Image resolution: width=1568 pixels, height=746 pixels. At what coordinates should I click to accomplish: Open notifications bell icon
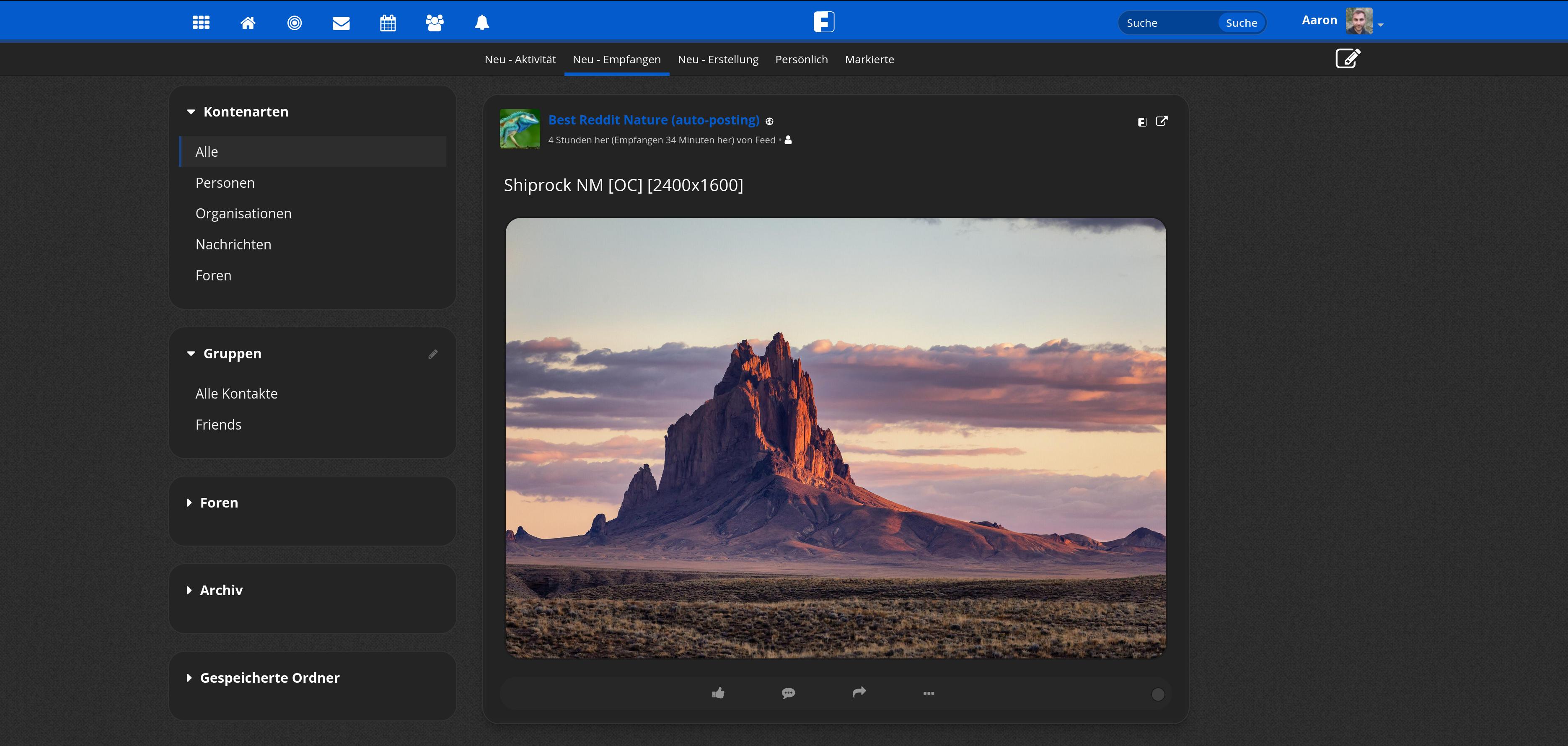pyautogui.click(x=482, y=23)
